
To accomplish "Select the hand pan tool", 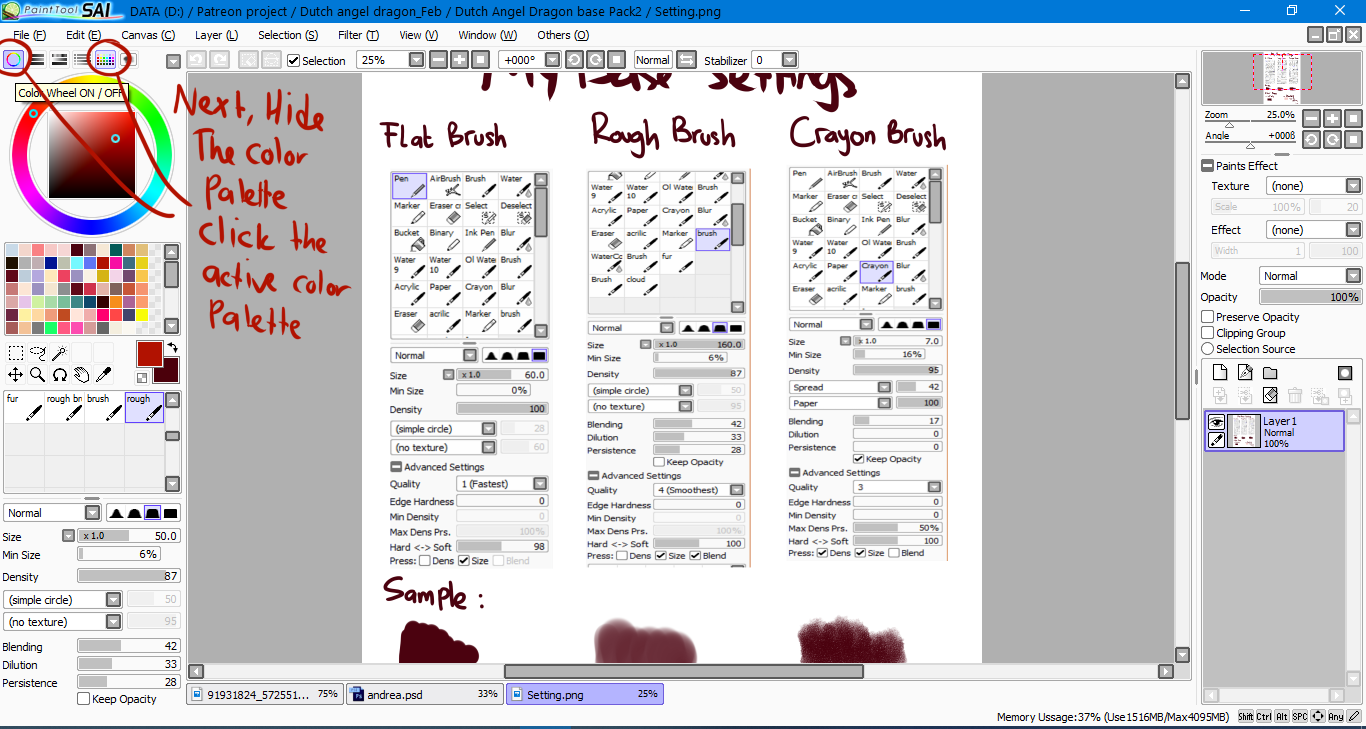I will (x=82, y=375).
